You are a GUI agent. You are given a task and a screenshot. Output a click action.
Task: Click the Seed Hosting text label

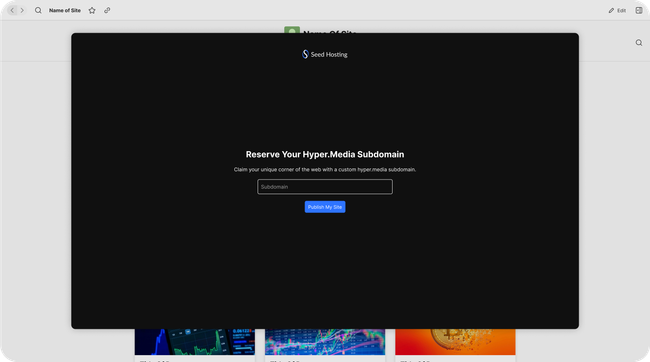pos(329,54)
